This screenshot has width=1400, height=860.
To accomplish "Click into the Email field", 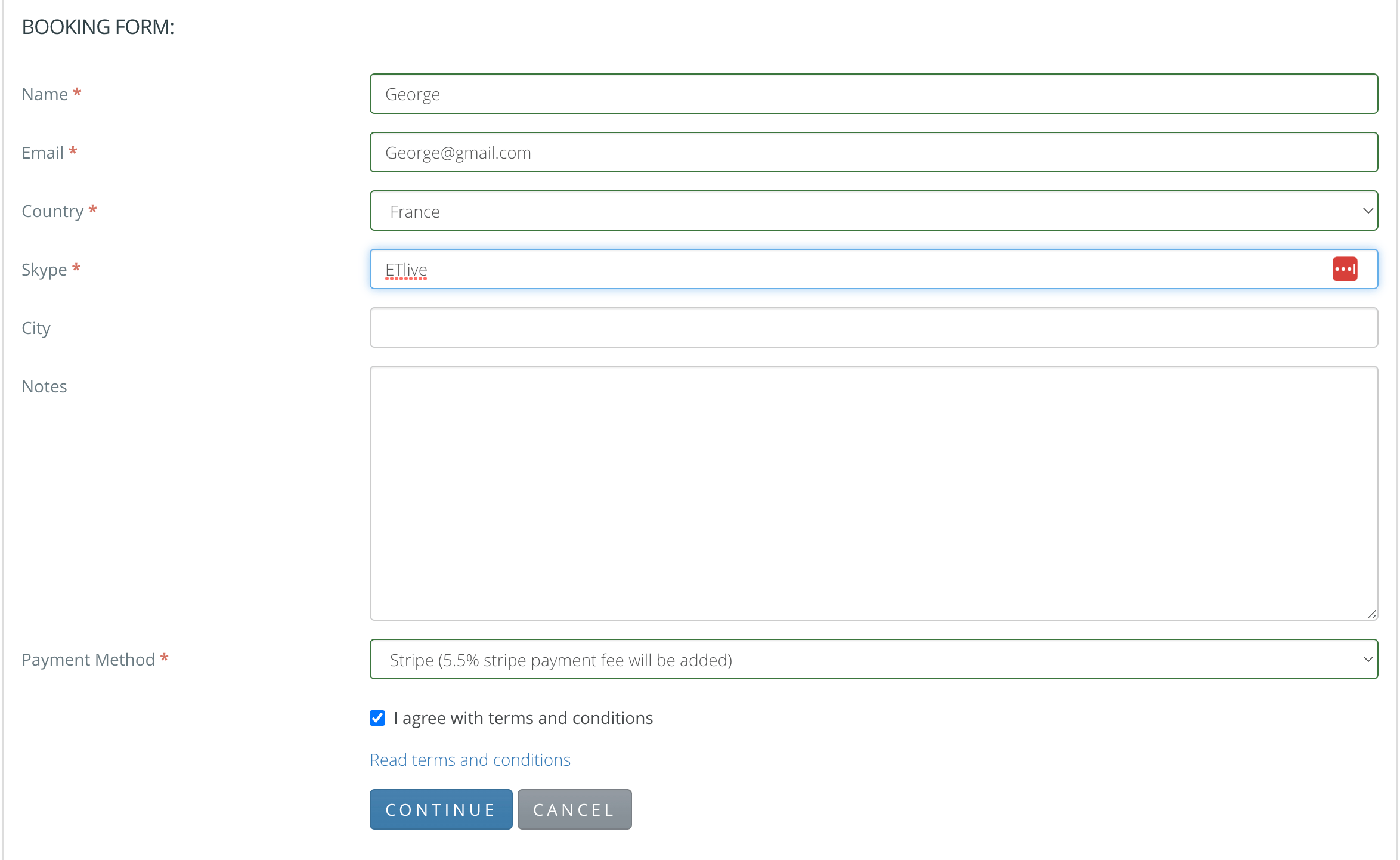I will pos(874,153).
